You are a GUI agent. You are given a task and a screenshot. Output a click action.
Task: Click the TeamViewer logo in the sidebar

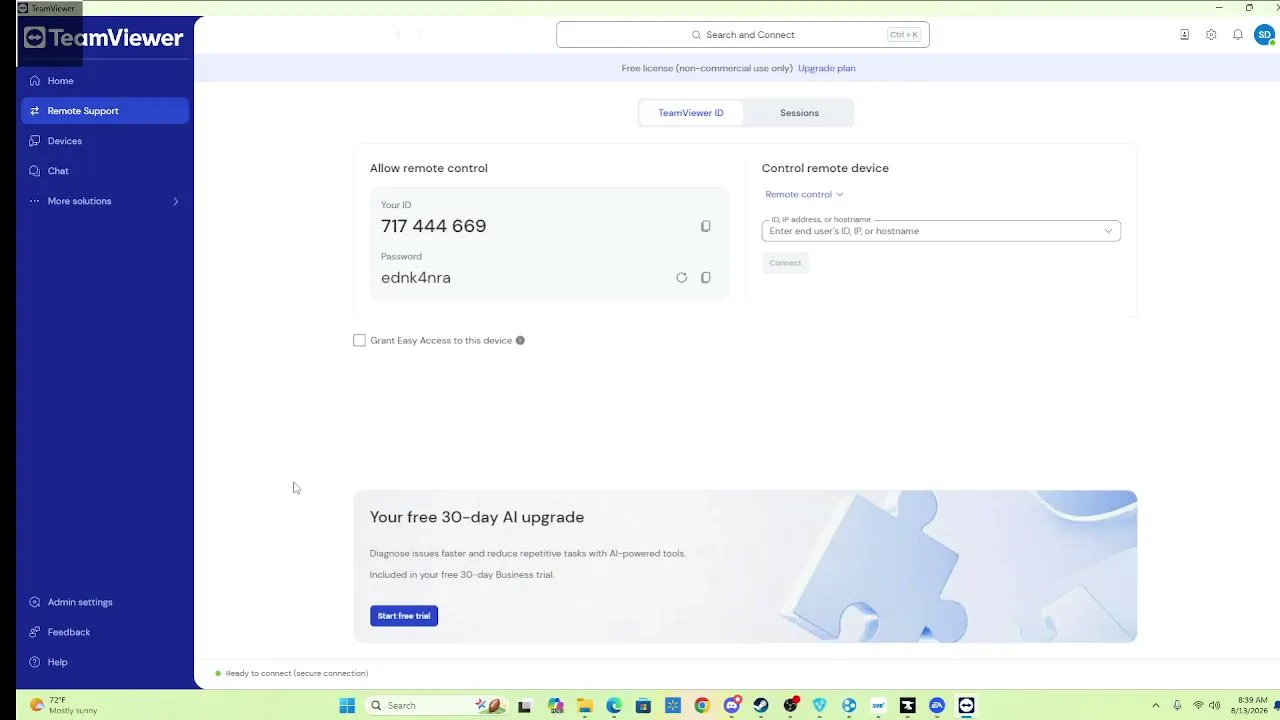click(x=104, y=38)
